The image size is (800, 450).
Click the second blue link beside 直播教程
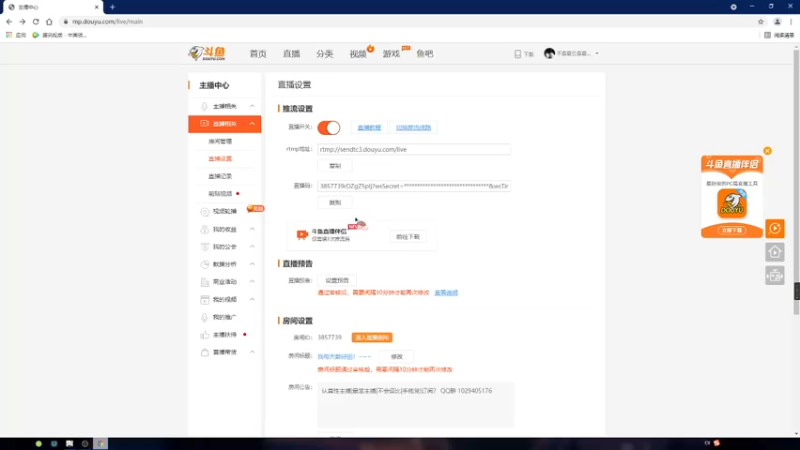tap(414, 128)
